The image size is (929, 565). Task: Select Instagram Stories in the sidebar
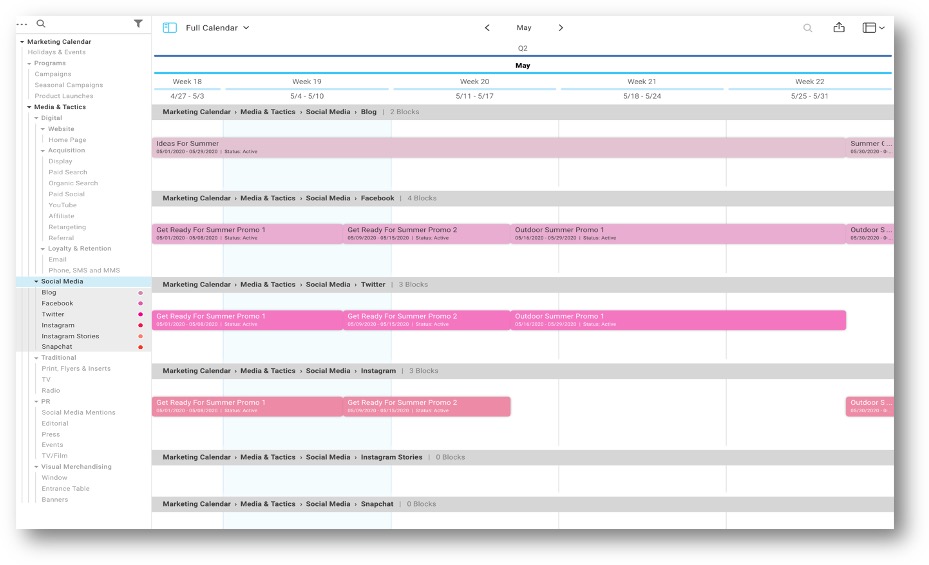coord(70,336)
